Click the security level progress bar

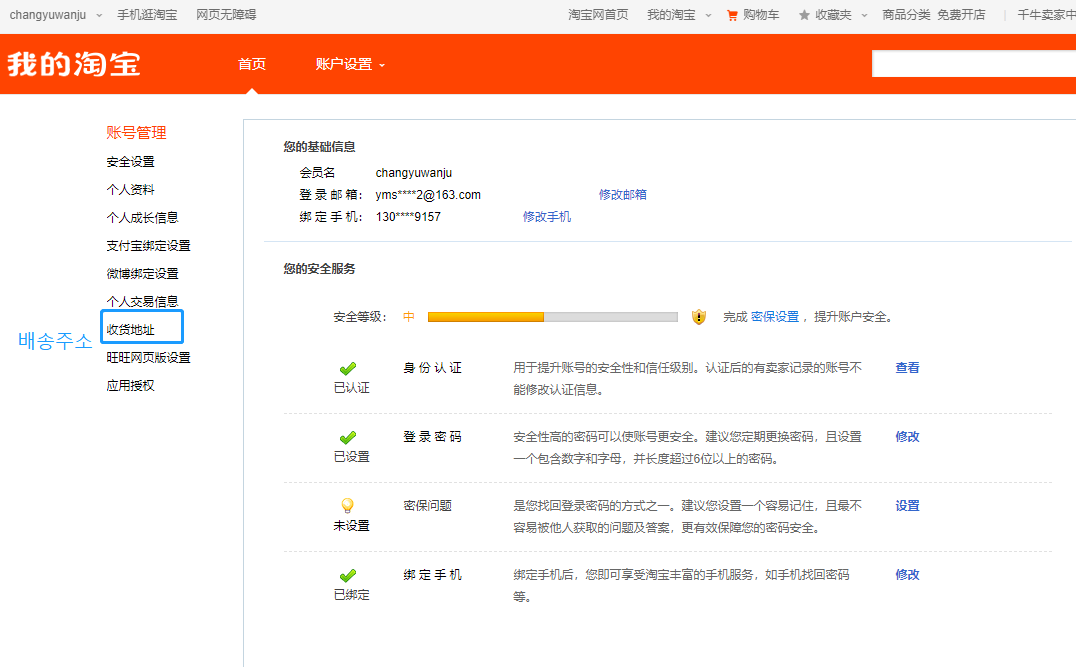pos(552,317)
